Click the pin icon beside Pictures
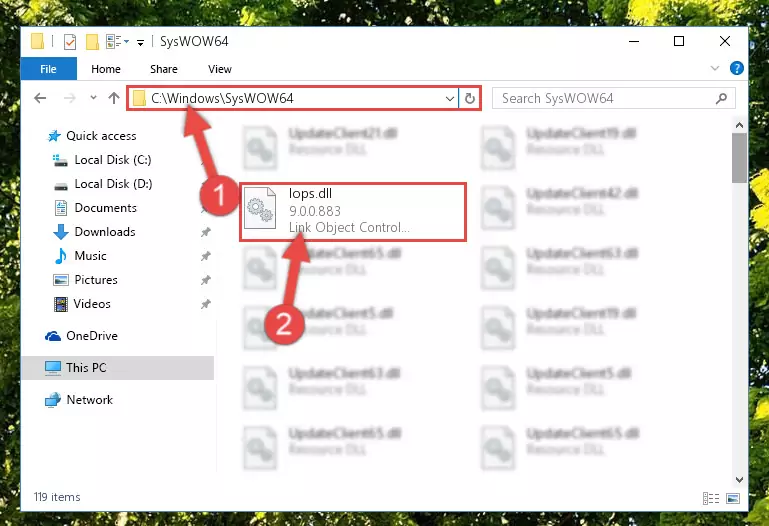This screenshot has height=526, width=769. tap(205, 280)
